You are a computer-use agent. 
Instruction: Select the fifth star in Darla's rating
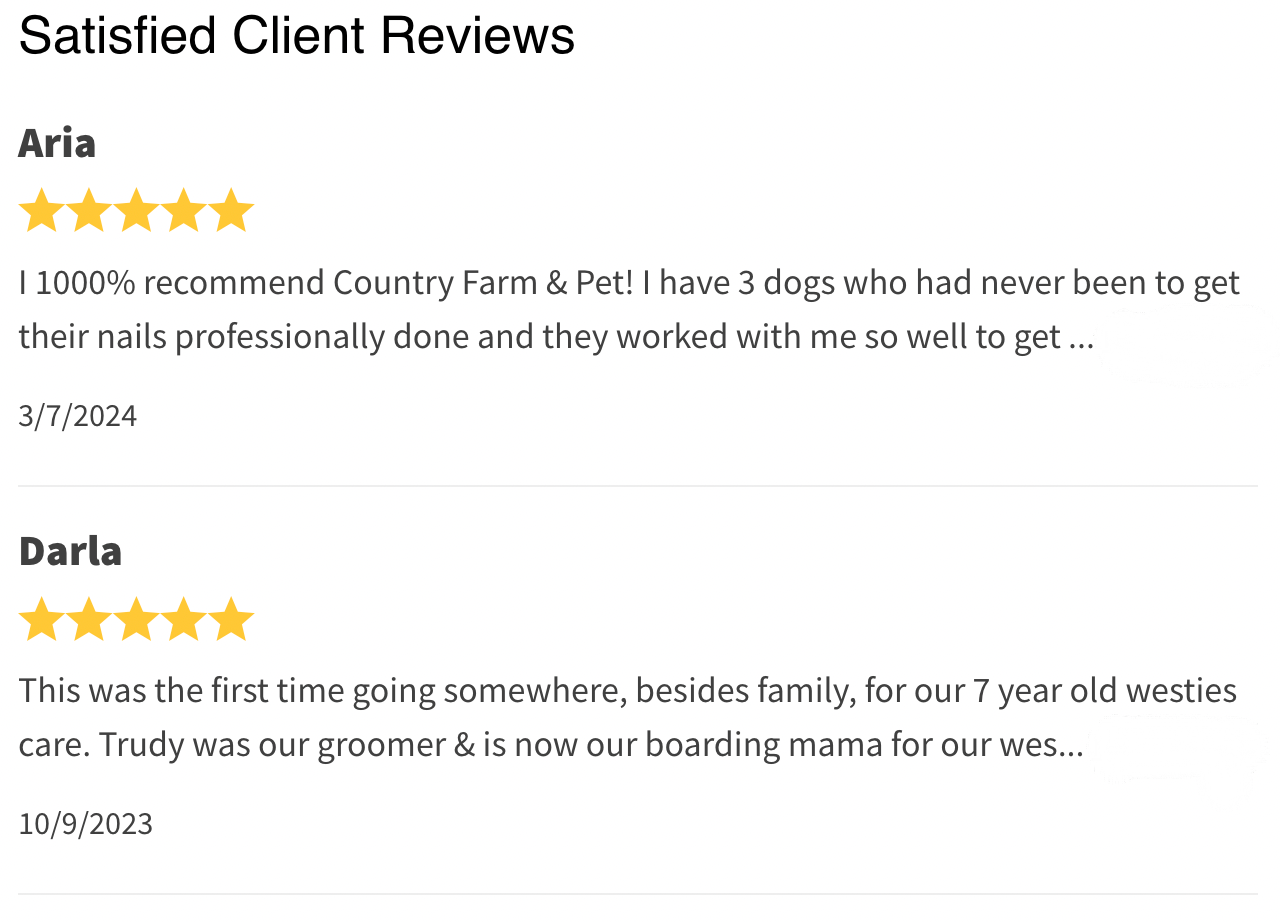[232, 620]
